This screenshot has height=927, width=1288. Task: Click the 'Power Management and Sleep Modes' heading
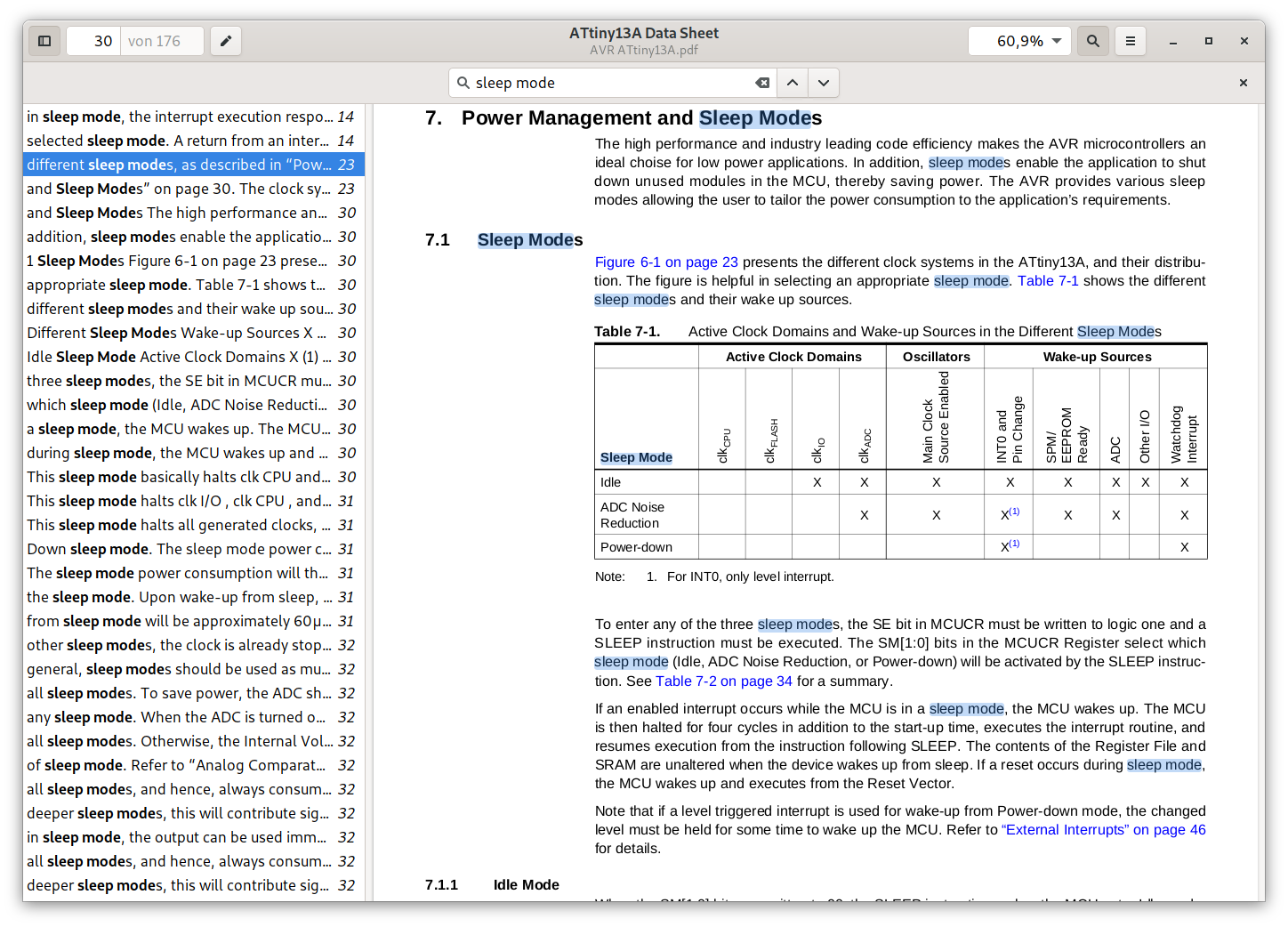coord(641,118)
